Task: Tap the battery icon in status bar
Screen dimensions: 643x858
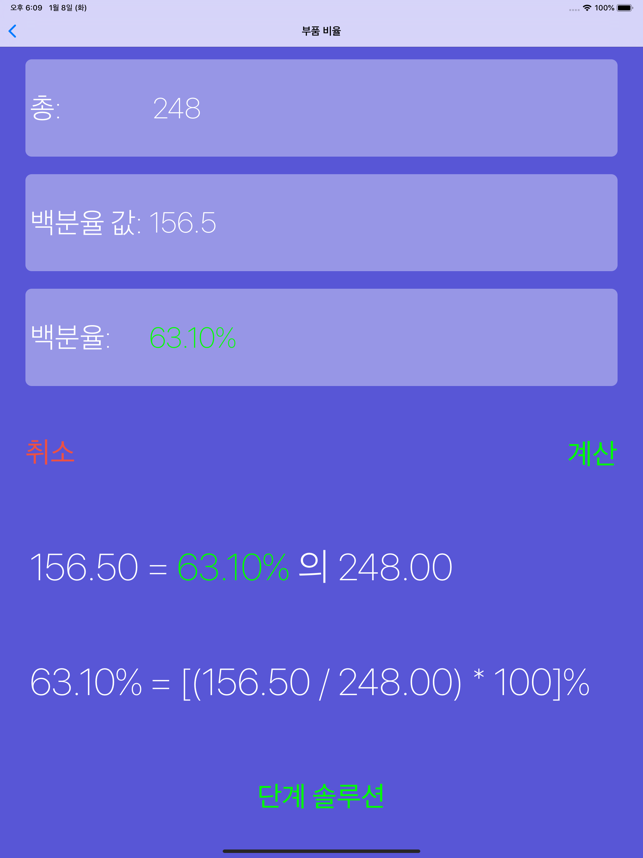Action: pos(625,8)
